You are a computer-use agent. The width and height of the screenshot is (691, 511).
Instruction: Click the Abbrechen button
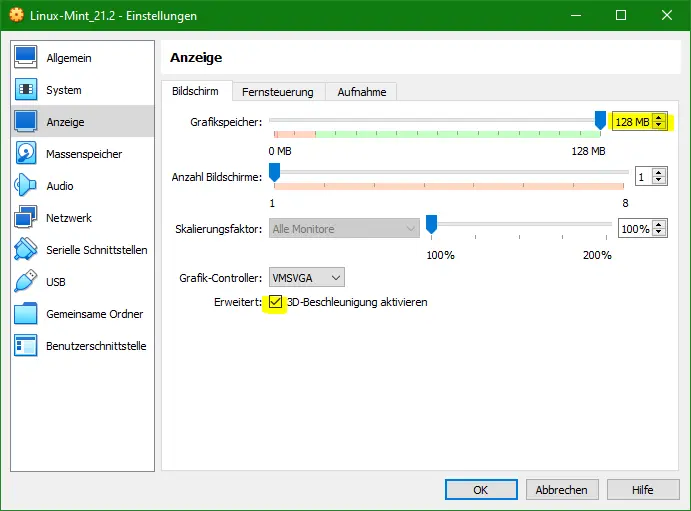[x=561, y=490]
